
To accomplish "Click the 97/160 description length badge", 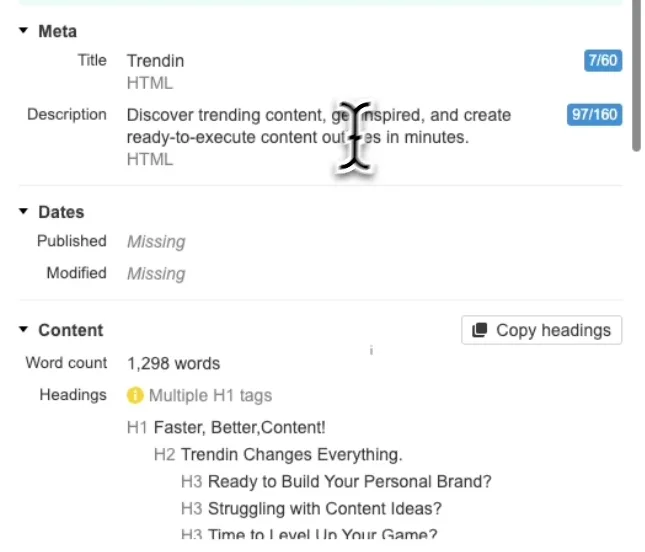I will tap(594, 114).
